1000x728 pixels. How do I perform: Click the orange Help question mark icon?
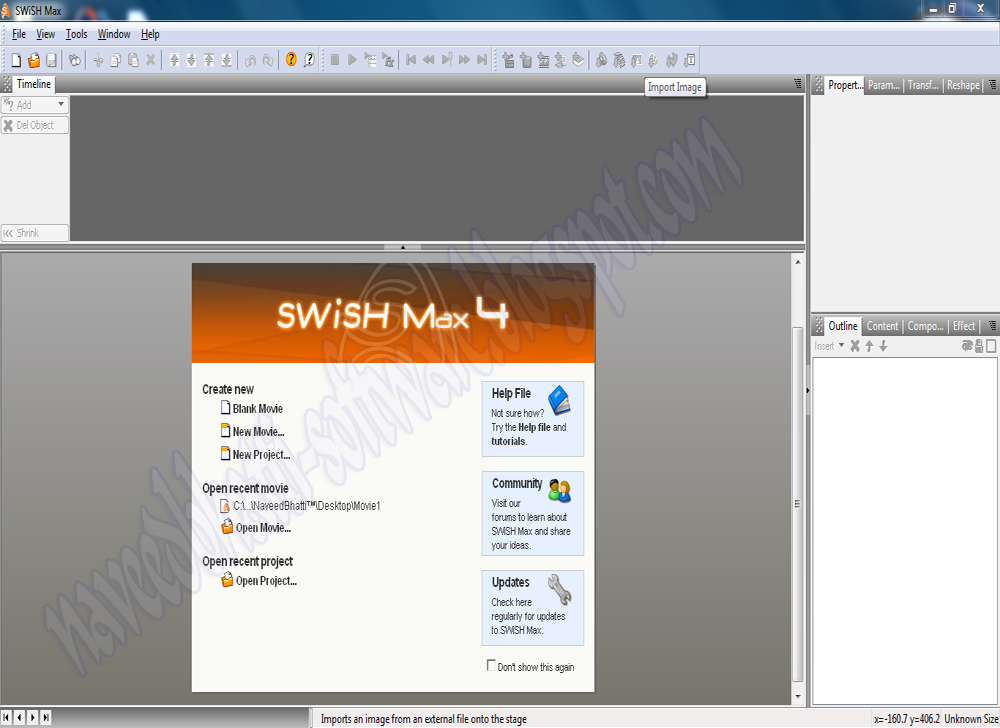tap(291, 59)
